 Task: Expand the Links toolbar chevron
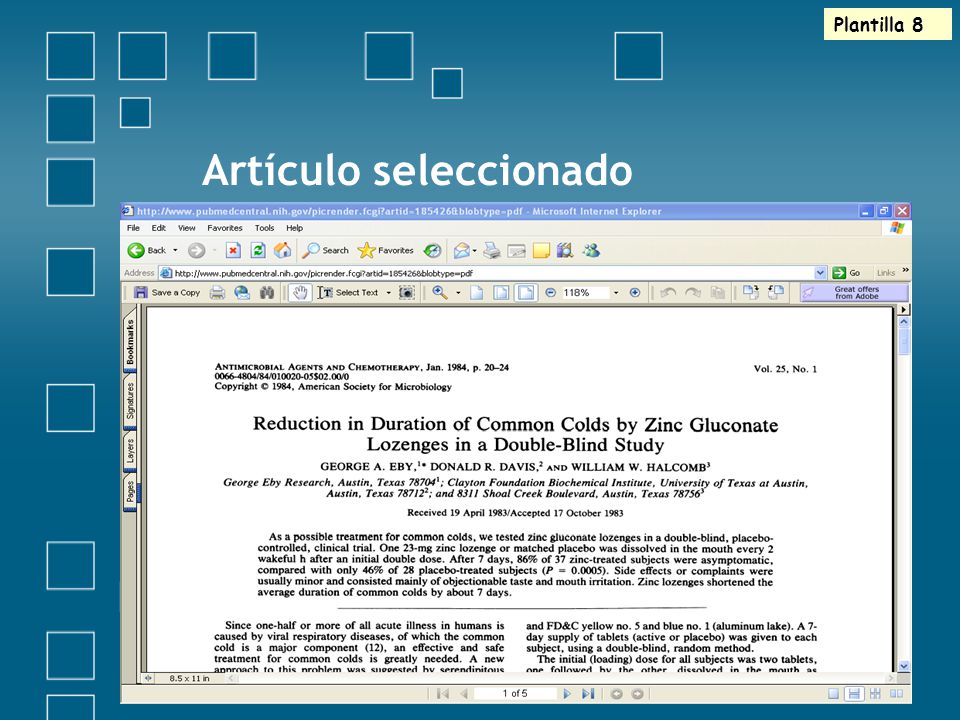coord(906,271)
